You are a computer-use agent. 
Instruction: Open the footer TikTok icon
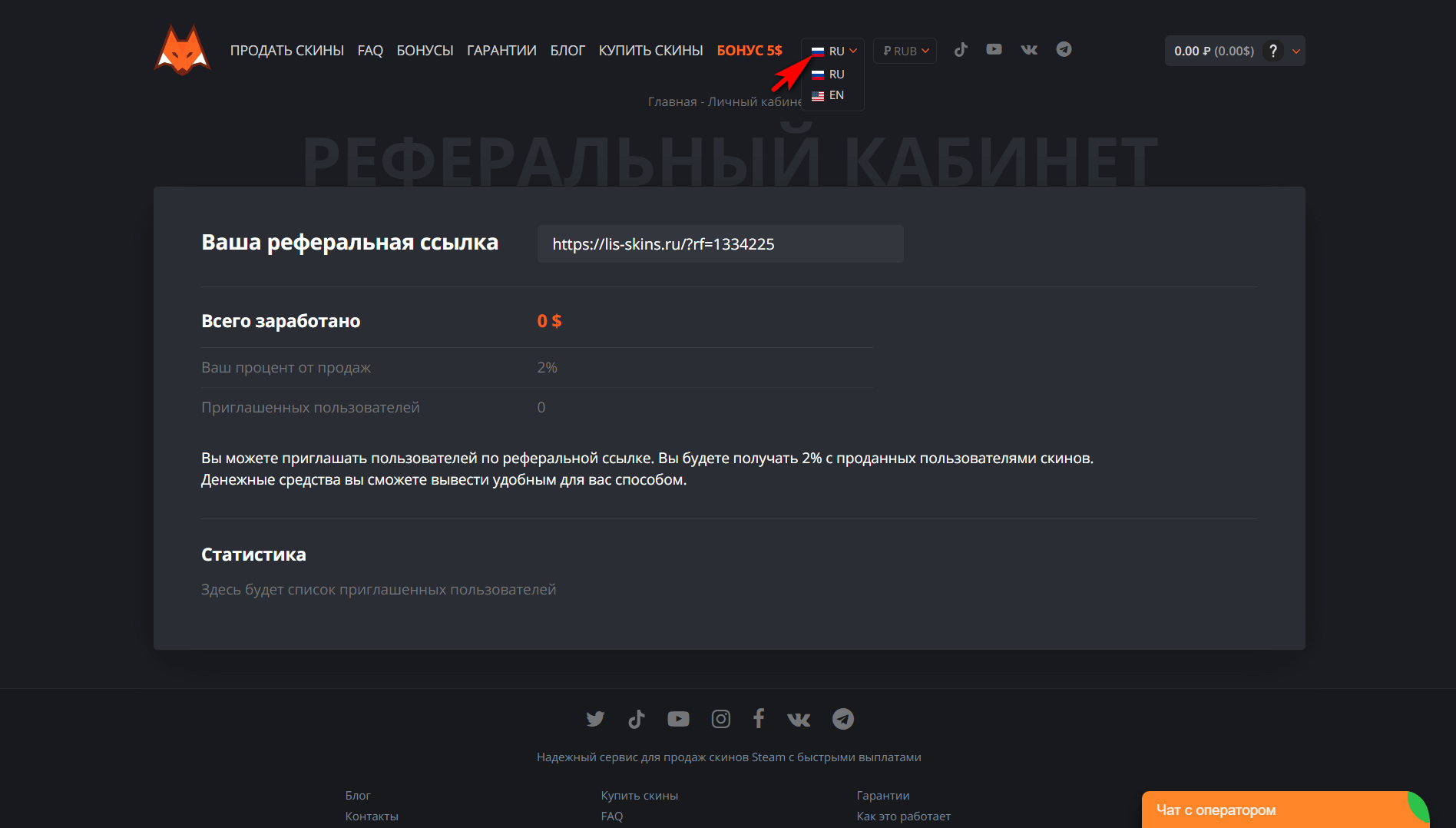point(636,719)
